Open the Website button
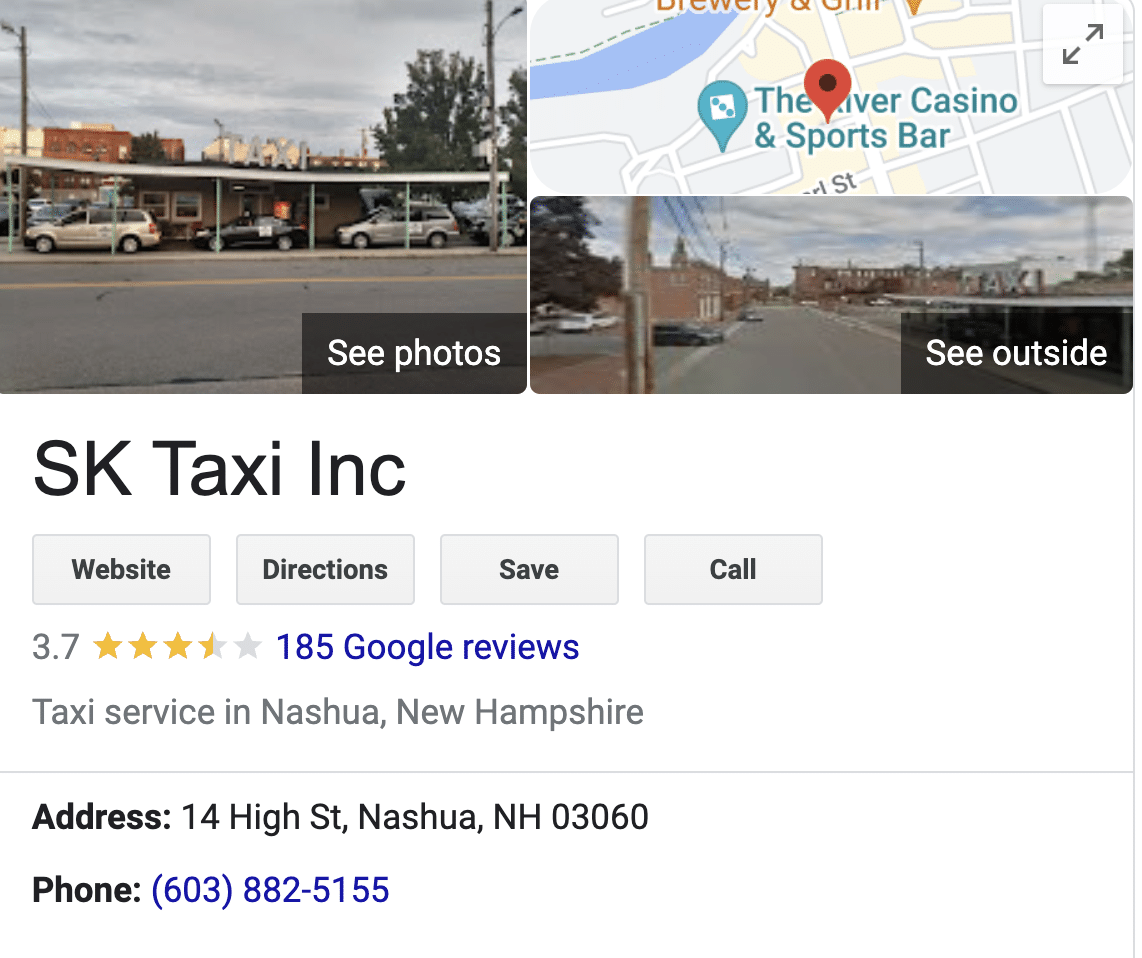 tap(122, 570)
